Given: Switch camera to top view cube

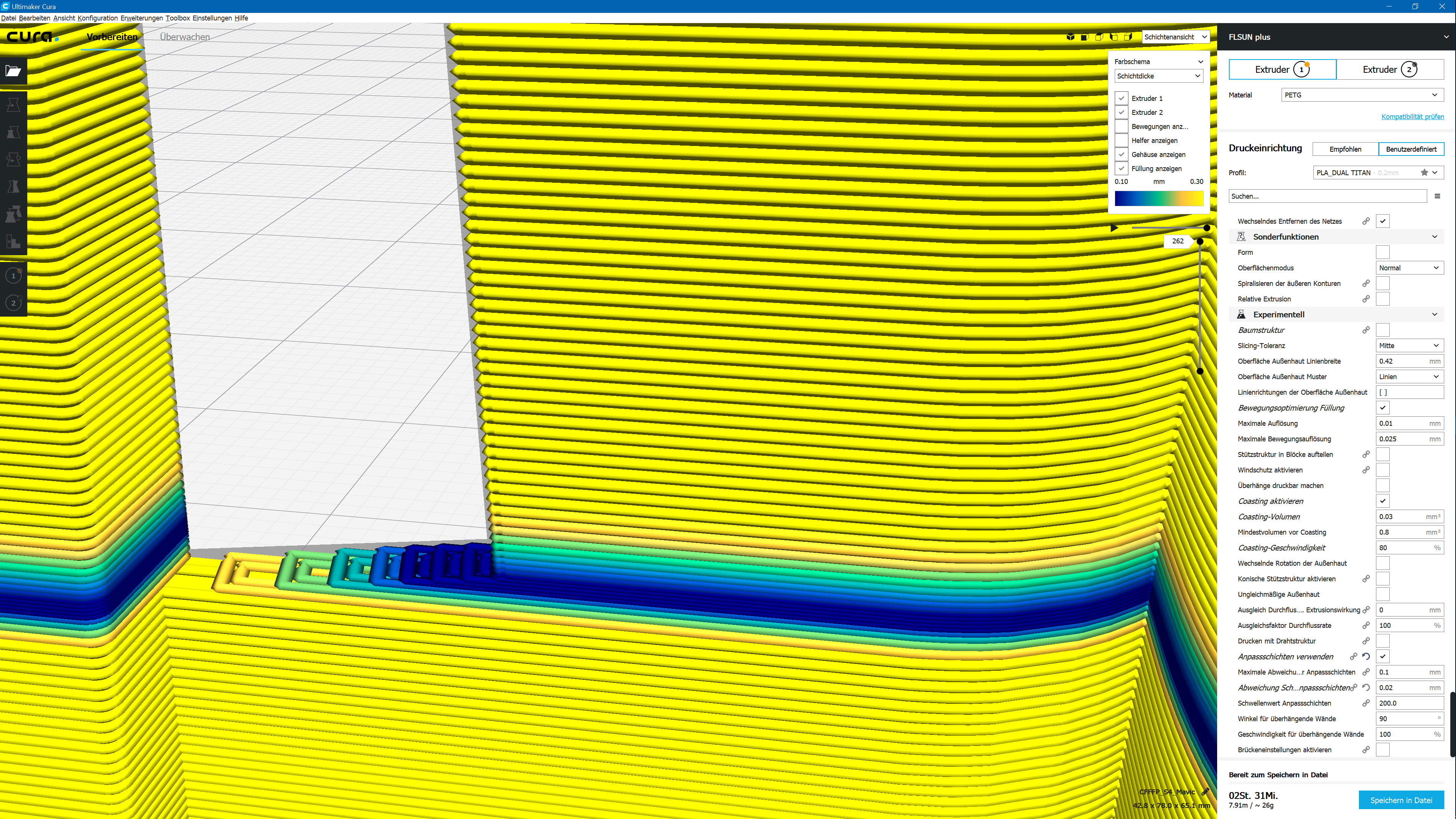Looking at the screenshot, I should 1099,37.
